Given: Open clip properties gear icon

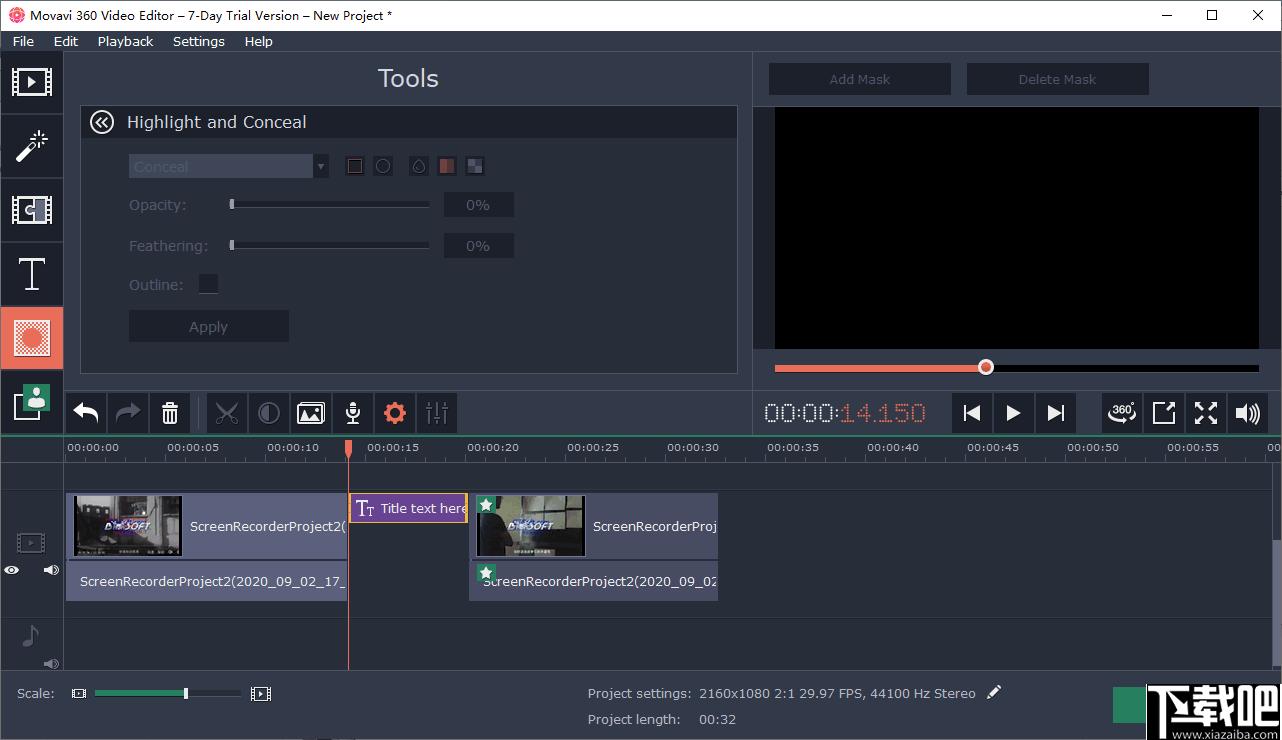Looking at the screenshot, I should 395,413.
